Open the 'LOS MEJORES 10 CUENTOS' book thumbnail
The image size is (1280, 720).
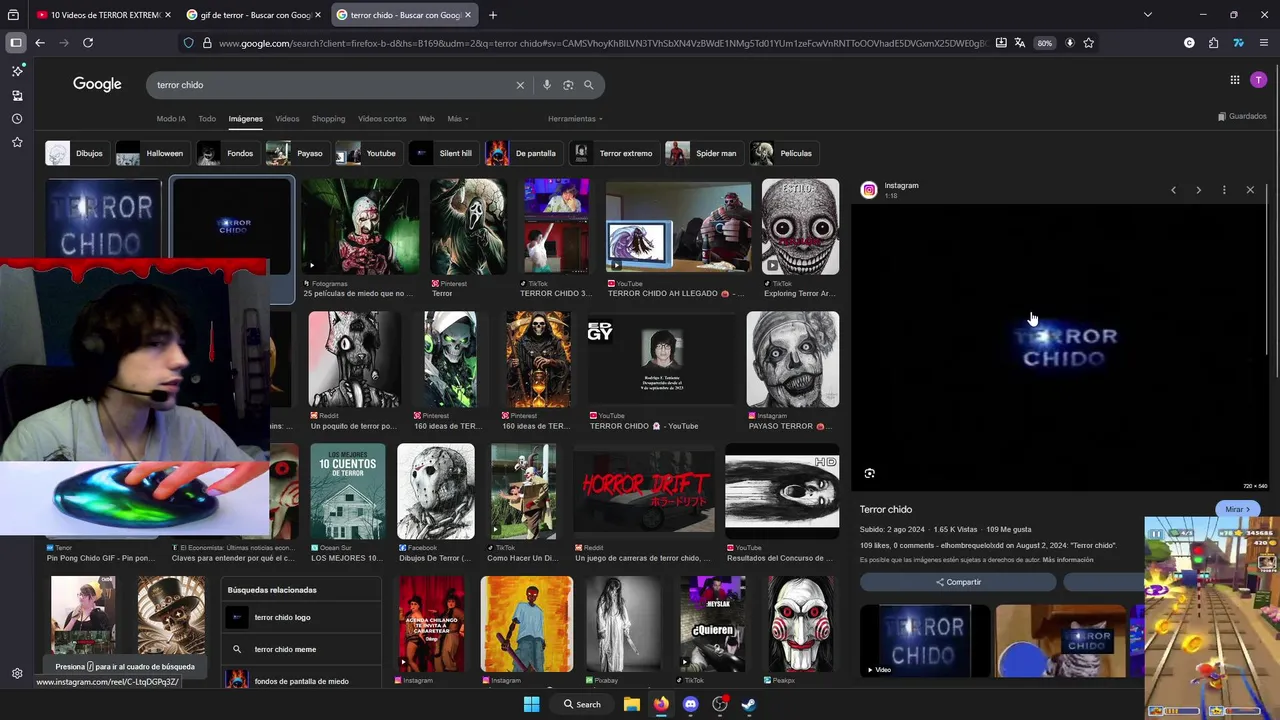(347, 492)
